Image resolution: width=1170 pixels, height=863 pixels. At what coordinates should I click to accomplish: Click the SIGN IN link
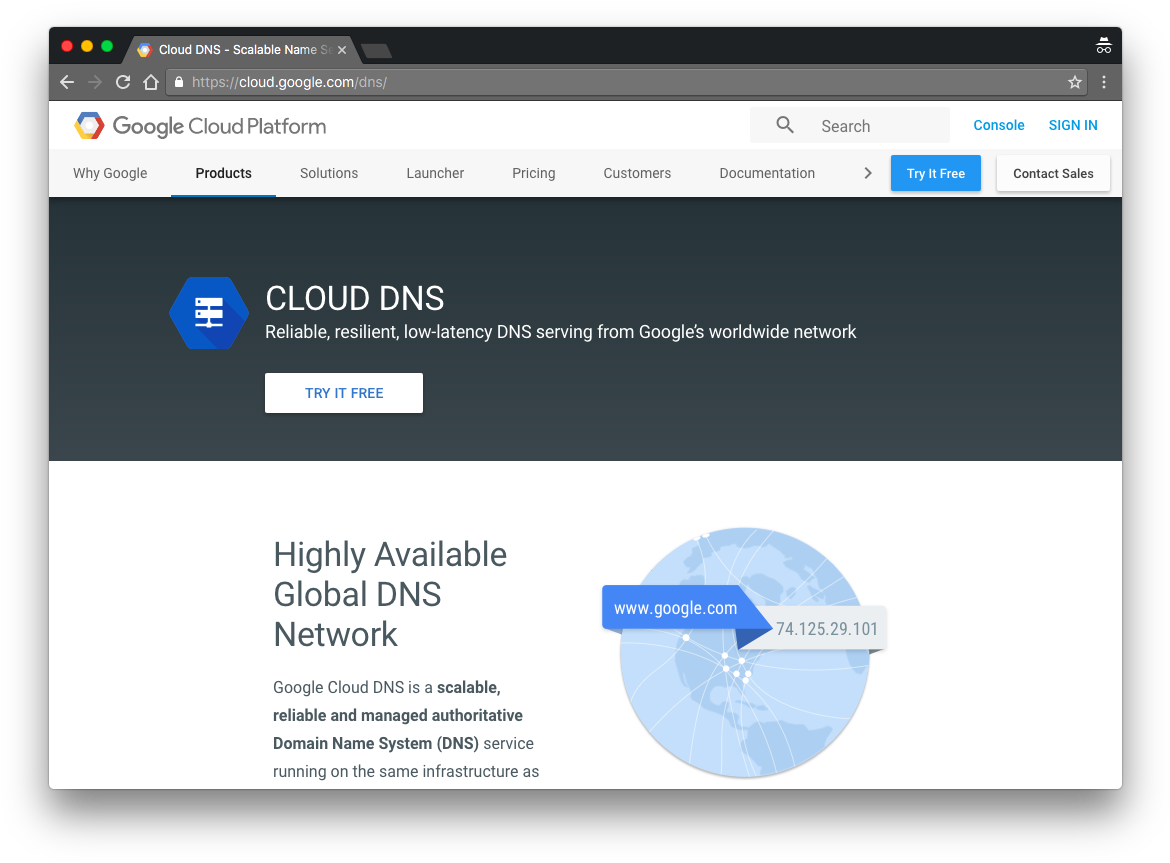coord(1073,125)
